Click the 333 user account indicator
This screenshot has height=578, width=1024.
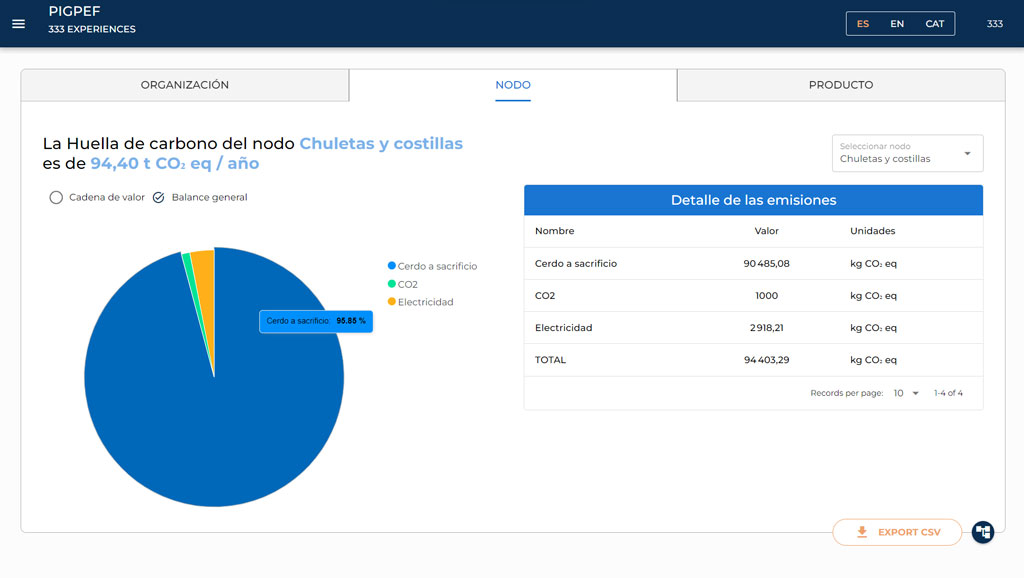pos(994,24)
